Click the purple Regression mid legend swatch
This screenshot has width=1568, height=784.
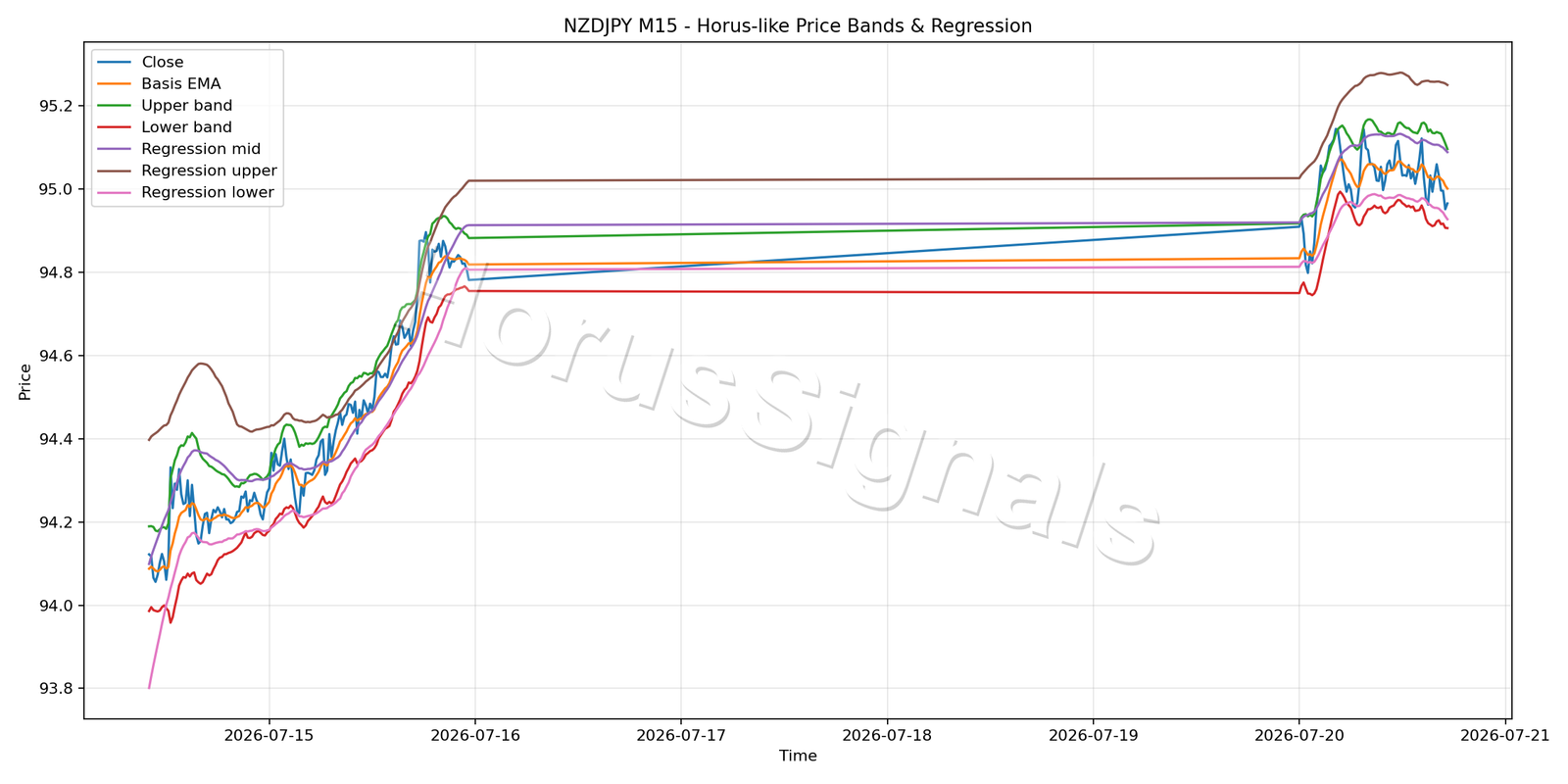115,149
